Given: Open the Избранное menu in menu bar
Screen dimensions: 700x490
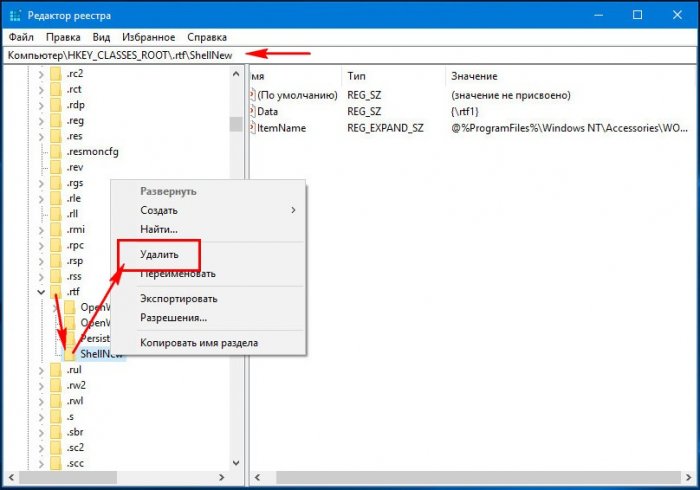Looking at the screenshot, I should point(149,37).
